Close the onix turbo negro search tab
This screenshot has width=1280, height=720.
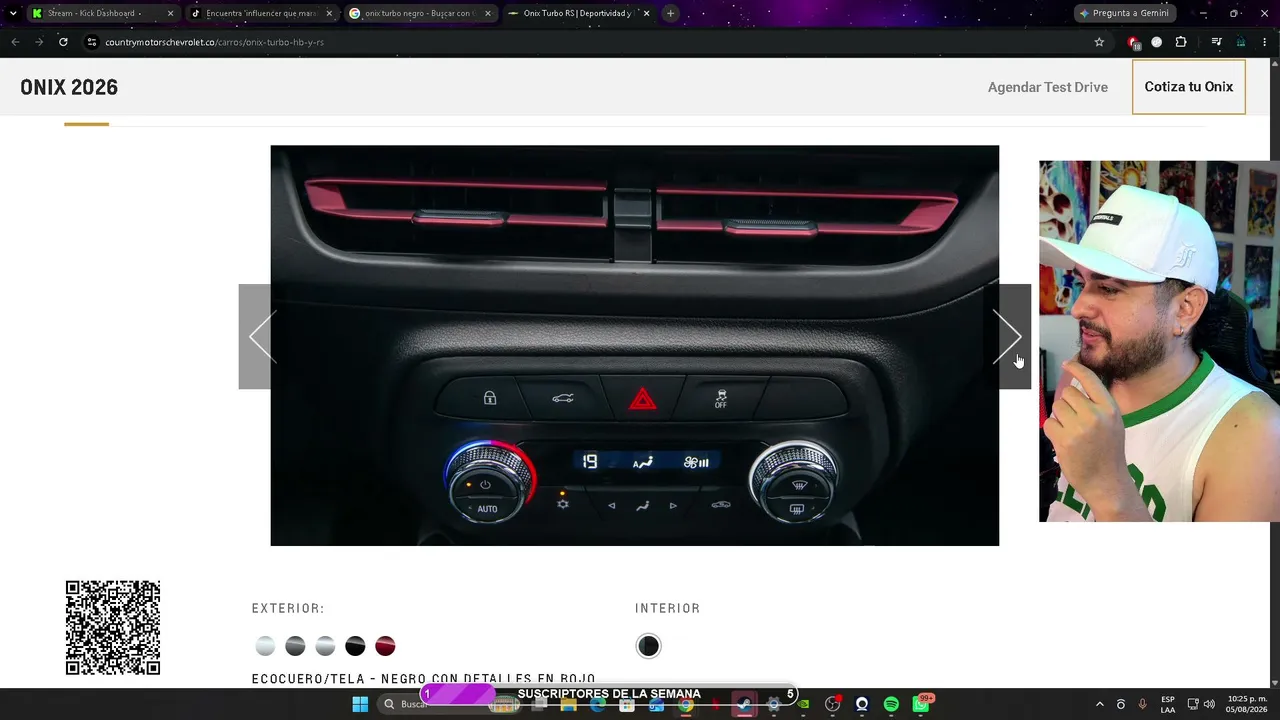(x=488, y=13)
